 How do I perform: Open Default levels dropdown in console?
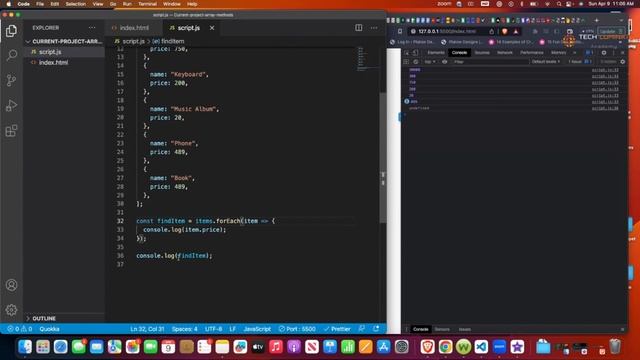tap(546, 62)
